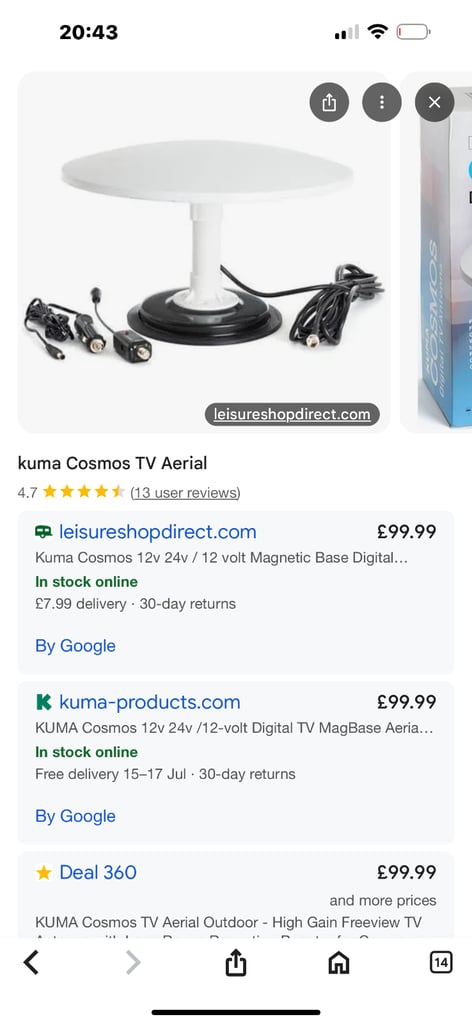Tap the browser forward arrow
Screen dimensions: 472x1024
133,963
